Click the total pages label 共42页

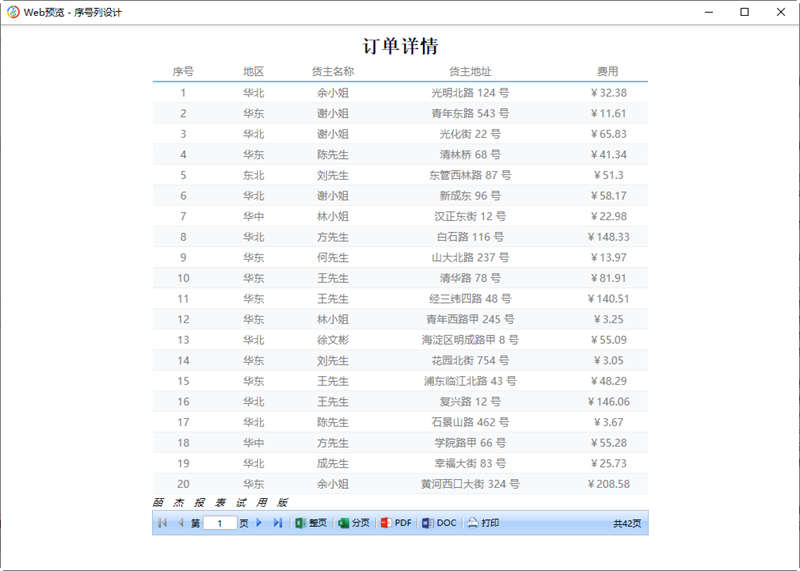point(627,523)
